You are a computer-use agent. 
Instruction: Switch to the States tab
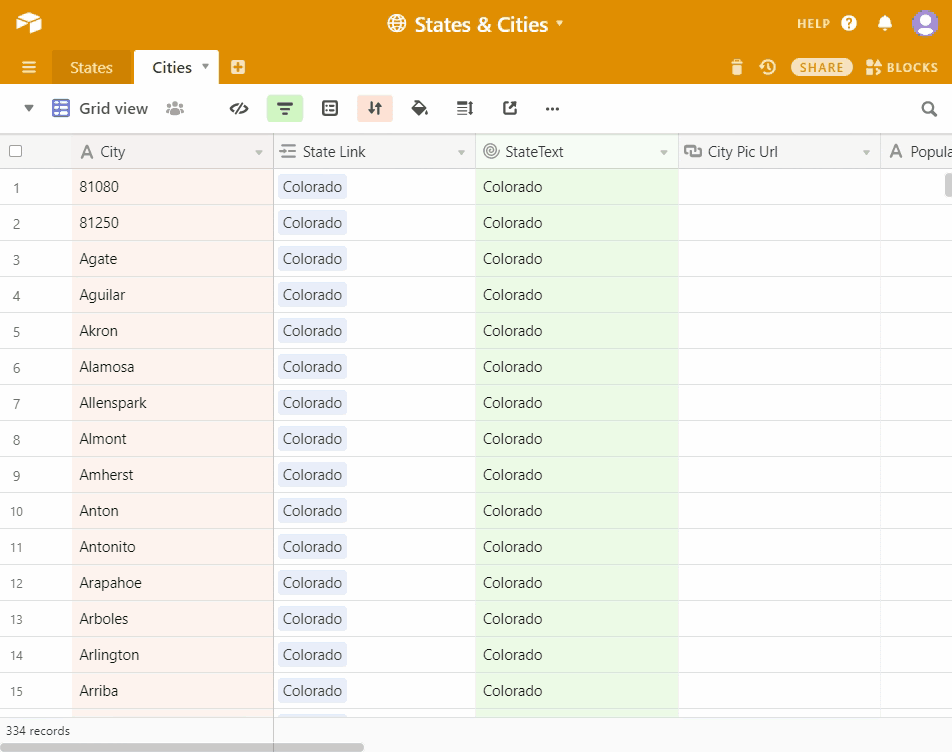coord(91,68)
